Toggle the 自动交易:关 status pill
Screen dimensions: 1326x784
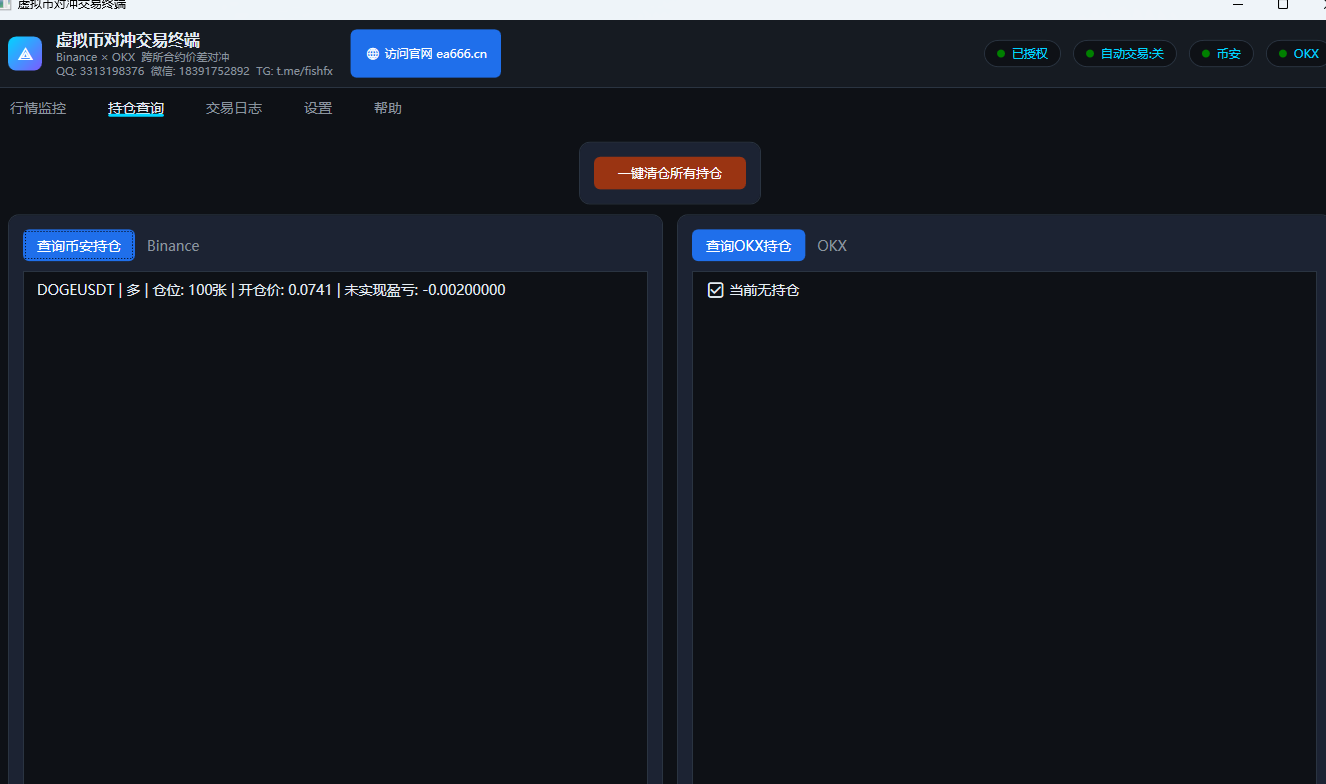point(1124,54)
